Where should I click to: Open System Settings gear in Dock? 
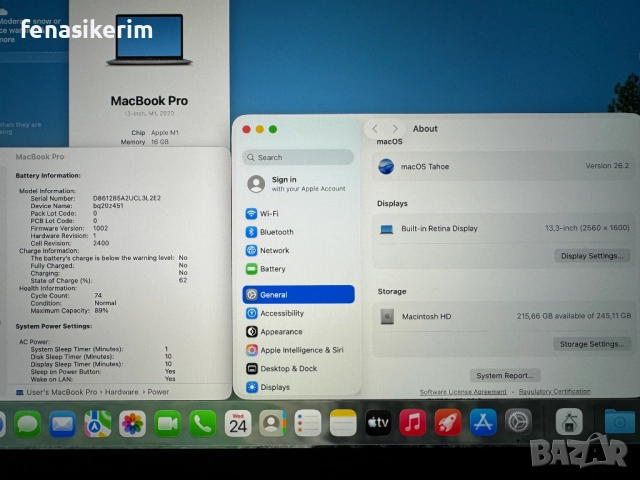coord(518,422)
